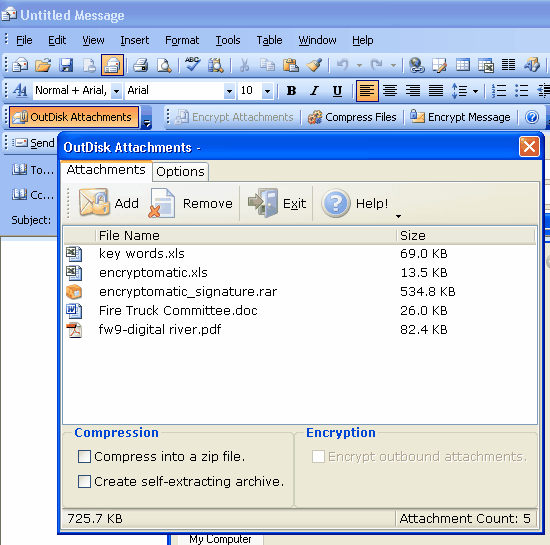The width and height of the screenshot is (550, 545).
Task: Click the Add attachment icon
Action: (x=93, y=203)
